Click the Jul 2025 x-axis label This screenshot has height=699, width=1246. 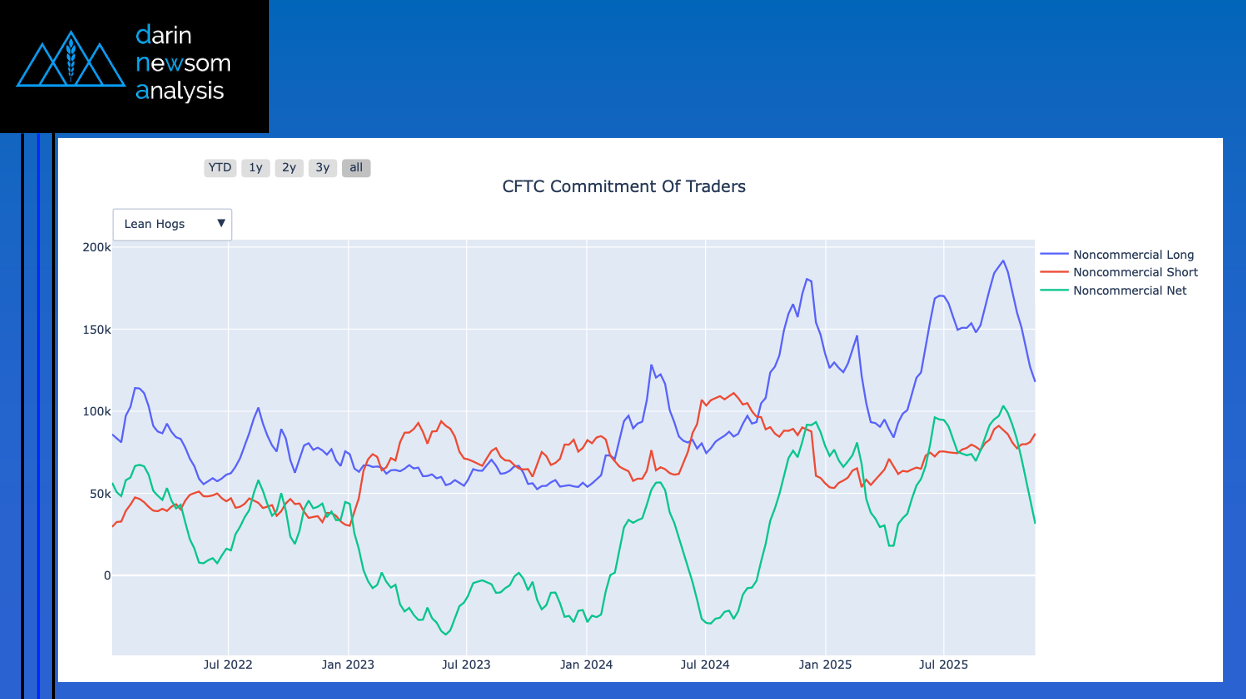tap(943, 664)
